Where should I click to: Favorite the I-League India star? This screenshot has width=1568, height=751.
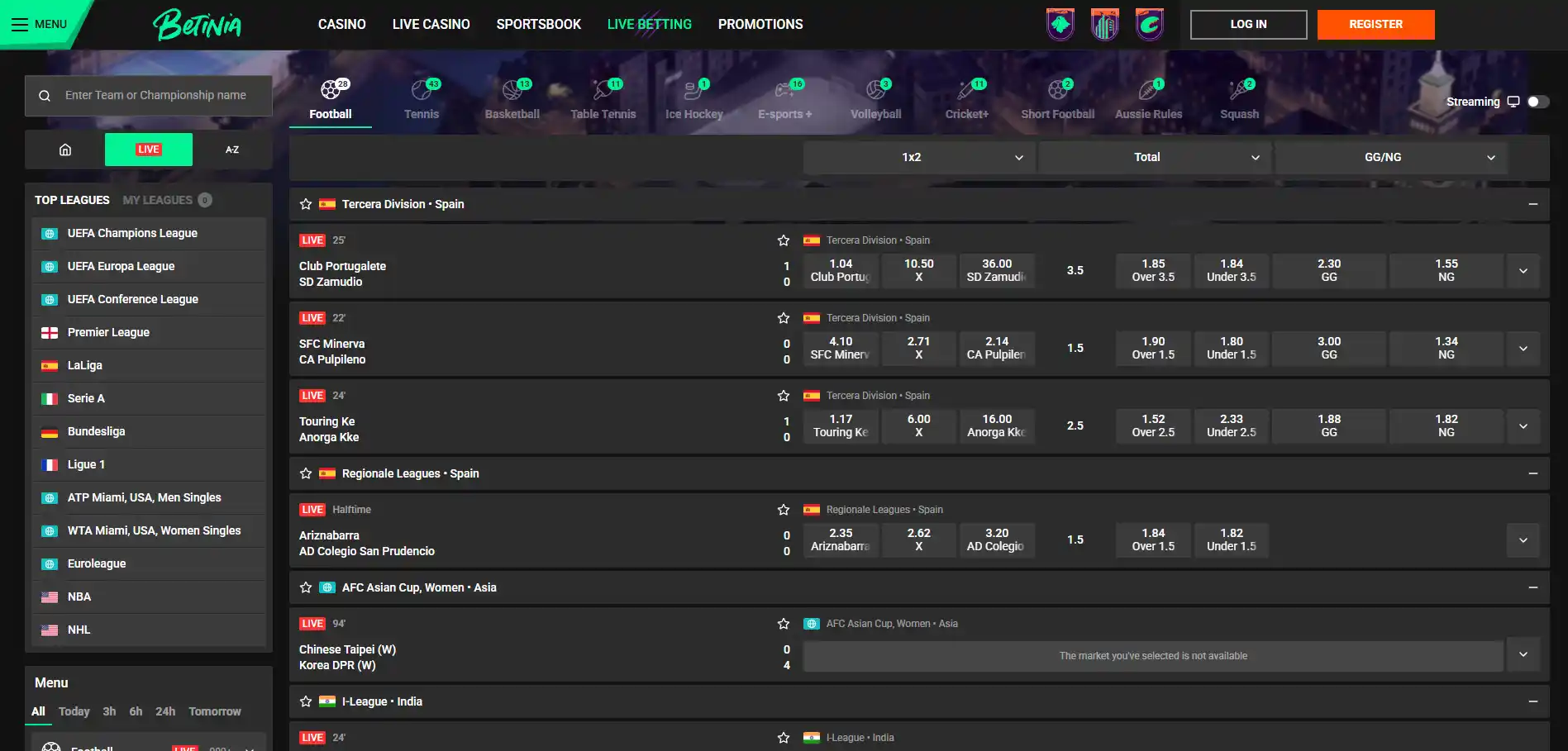[x=306, y=701]
